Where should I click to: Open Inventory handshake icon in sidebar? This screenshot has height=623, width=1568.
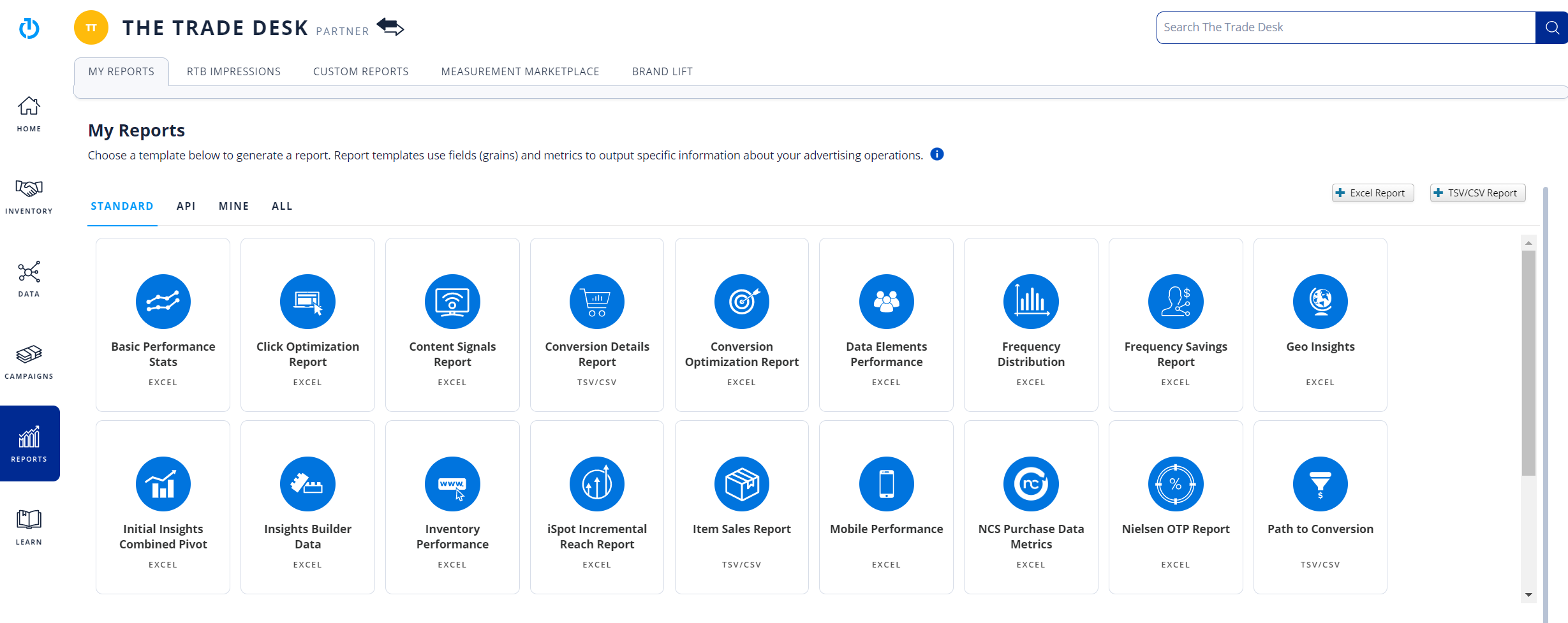pyautogui.click(x=29, y=189)
